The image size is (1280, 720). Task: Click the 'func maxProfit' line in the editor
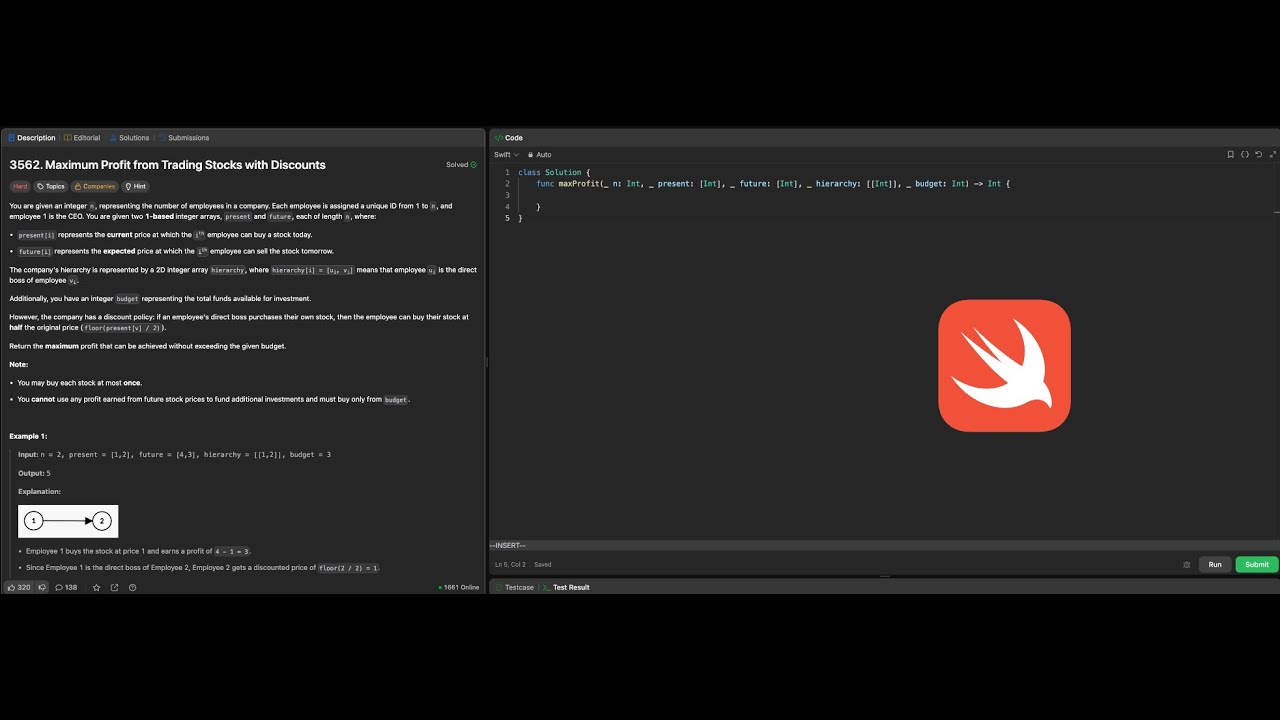click(x=773, y=184)
